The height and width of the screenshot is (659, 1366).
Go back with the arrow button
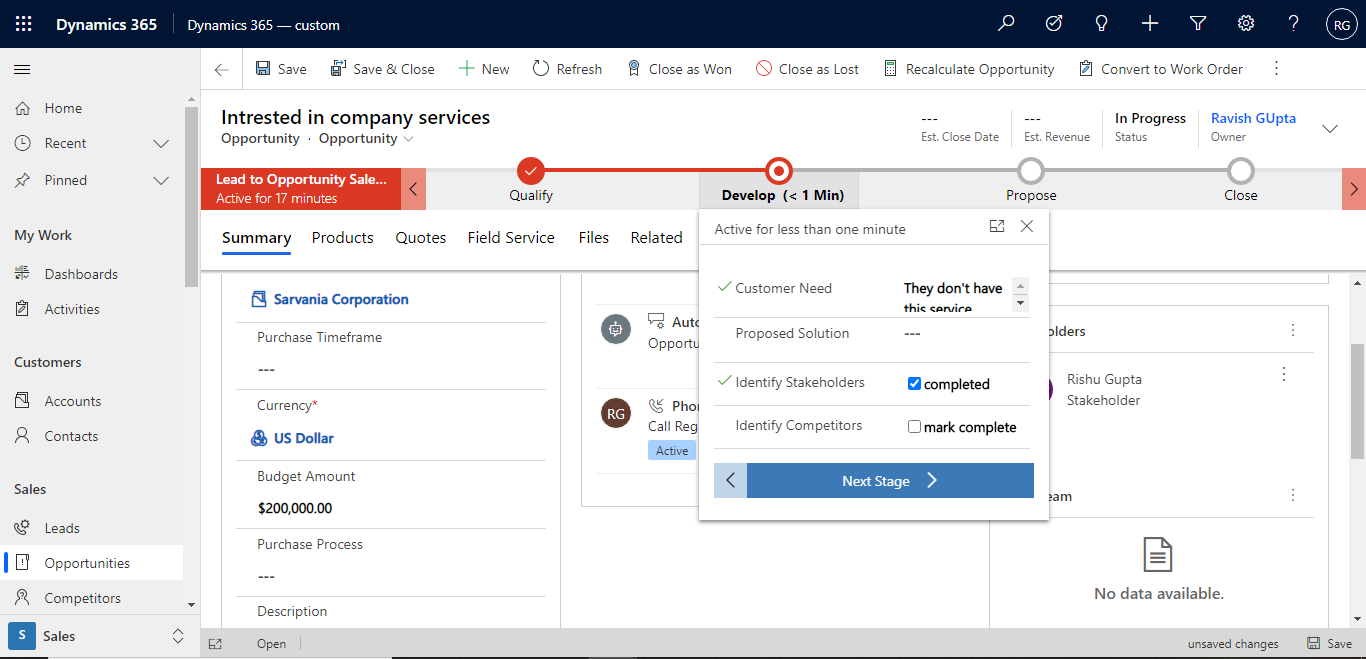[x=222, y=69]
